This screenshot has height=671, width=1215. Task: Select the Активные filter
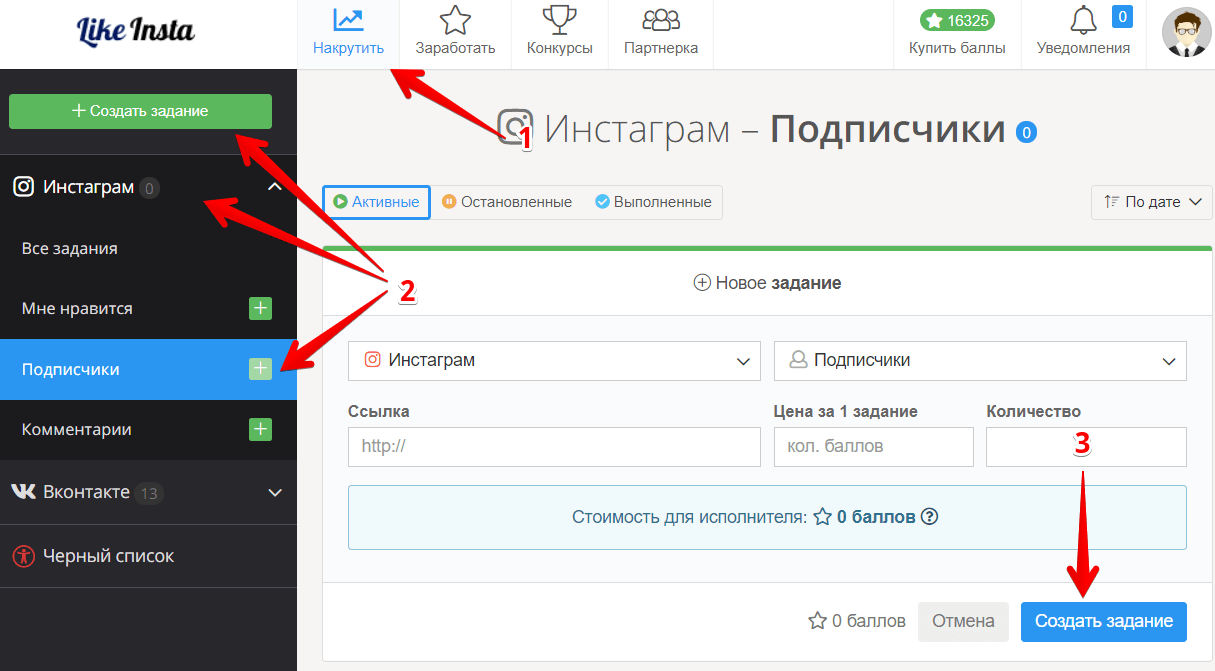coord(376,202)
